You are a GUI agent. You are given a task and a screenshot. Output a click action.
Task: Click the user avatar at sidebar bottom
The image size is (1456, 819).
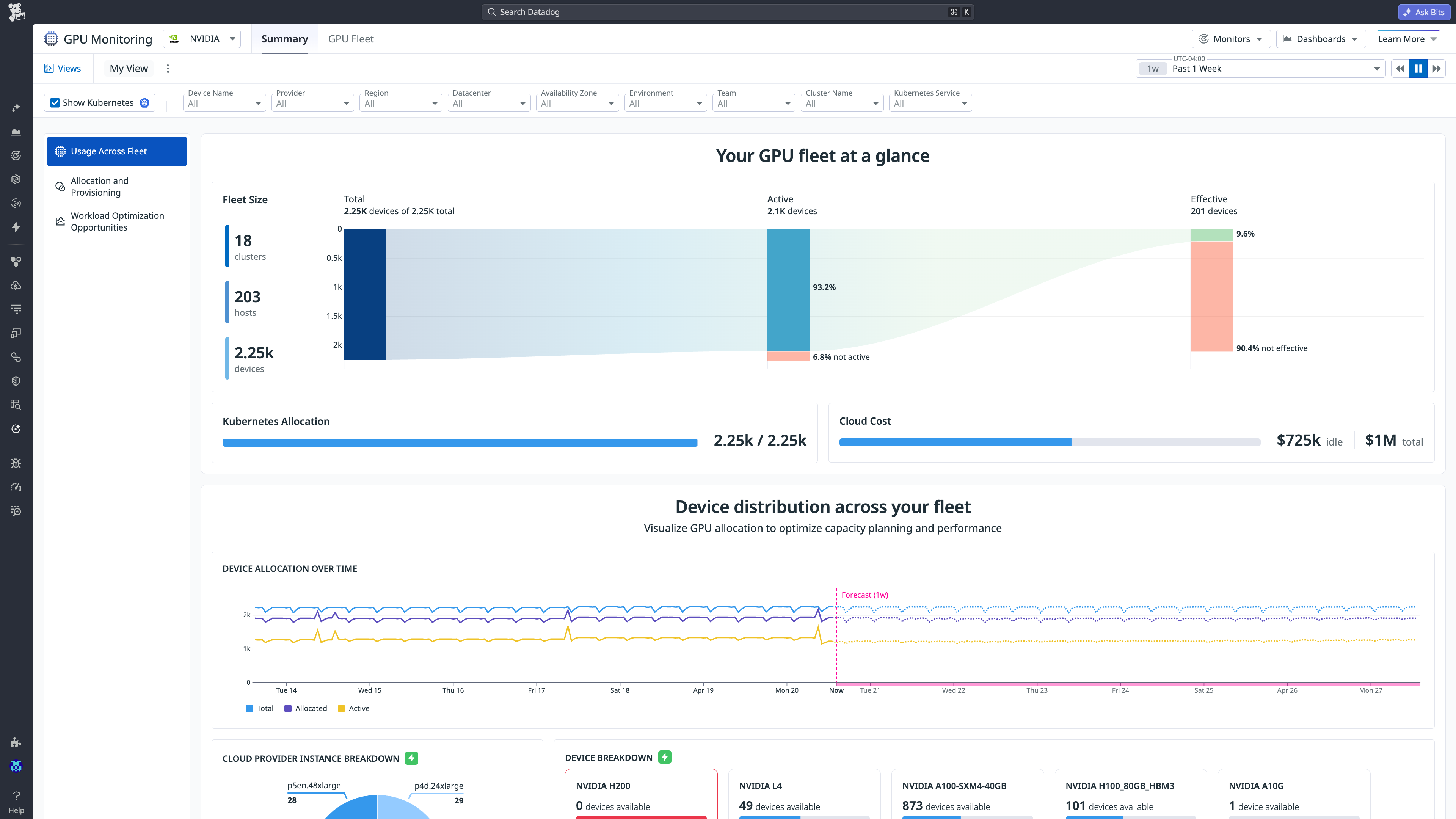(x=16, y=766)
